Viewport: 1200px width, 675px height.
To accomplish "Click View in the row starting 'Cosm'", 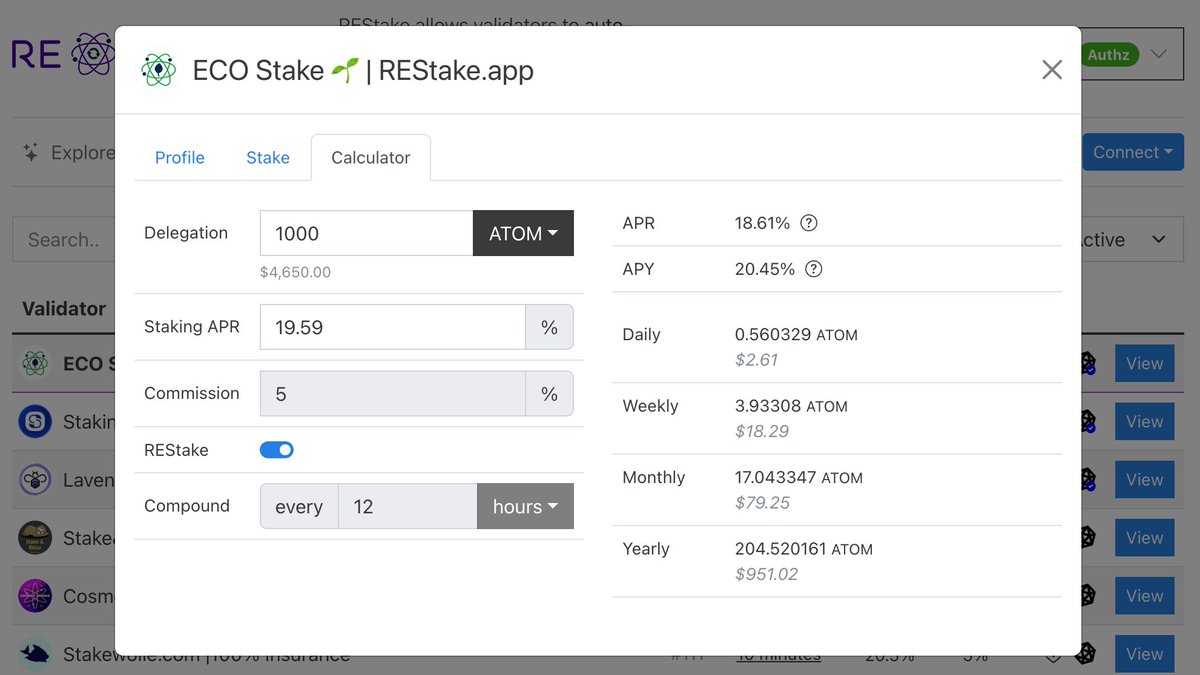I will [x=1144, y=595].
